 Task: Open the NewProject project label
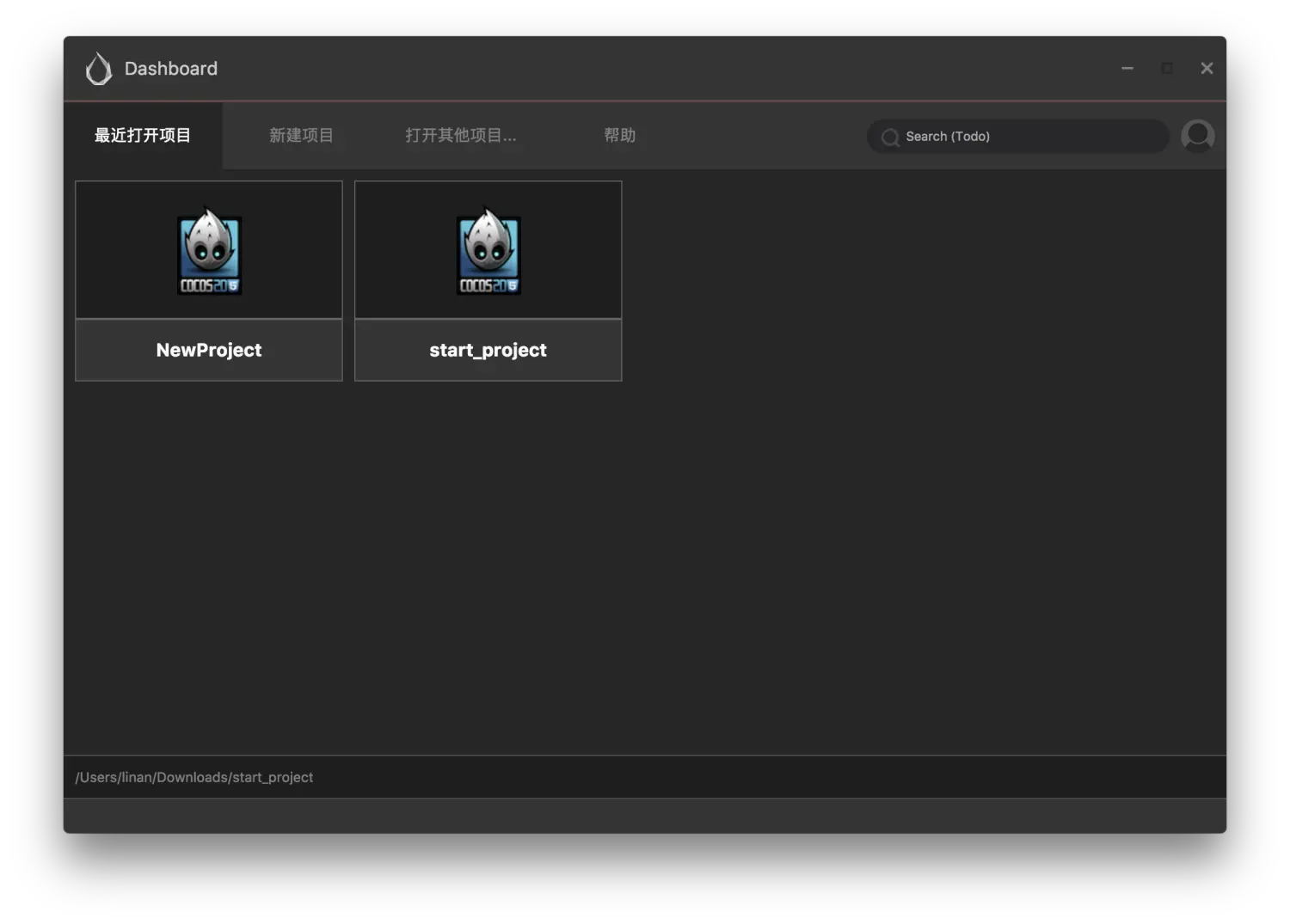209,350
